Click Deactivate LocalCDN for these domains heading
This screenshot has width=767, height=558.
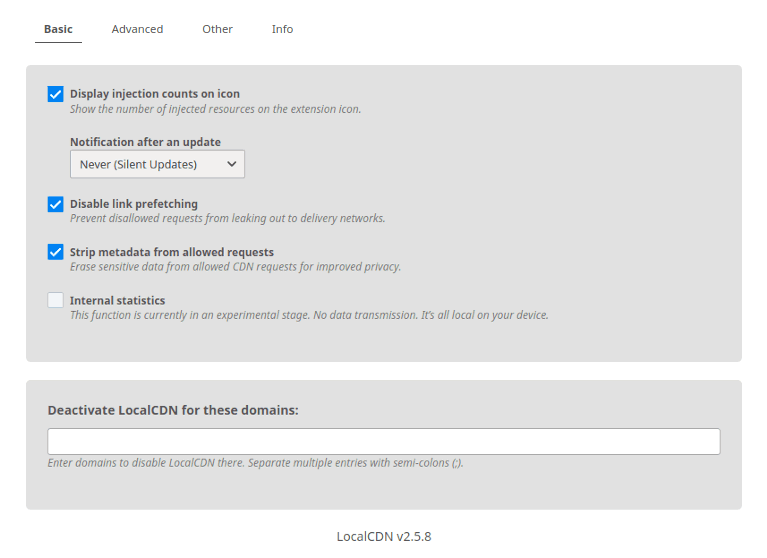pos(173,410)
